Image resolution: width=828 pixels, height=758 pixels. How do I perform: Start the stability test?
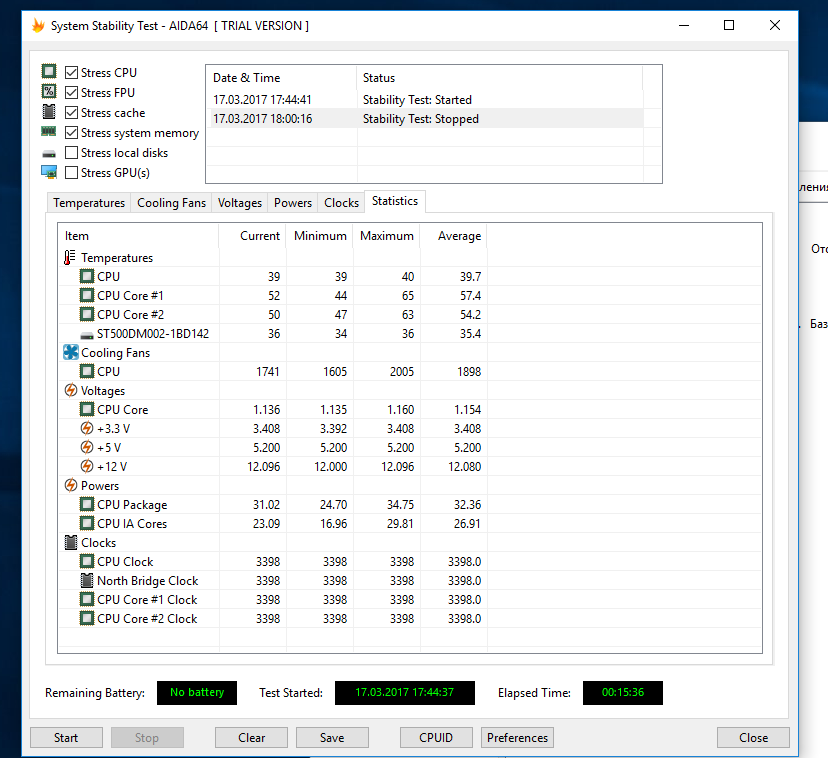tap(66, 737)
